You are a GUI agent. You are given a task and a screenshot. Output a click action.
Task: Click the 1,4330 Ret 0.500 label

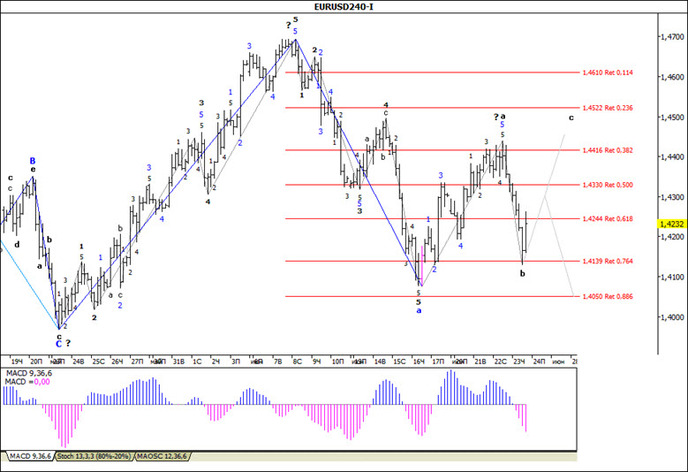pos(607,185)
